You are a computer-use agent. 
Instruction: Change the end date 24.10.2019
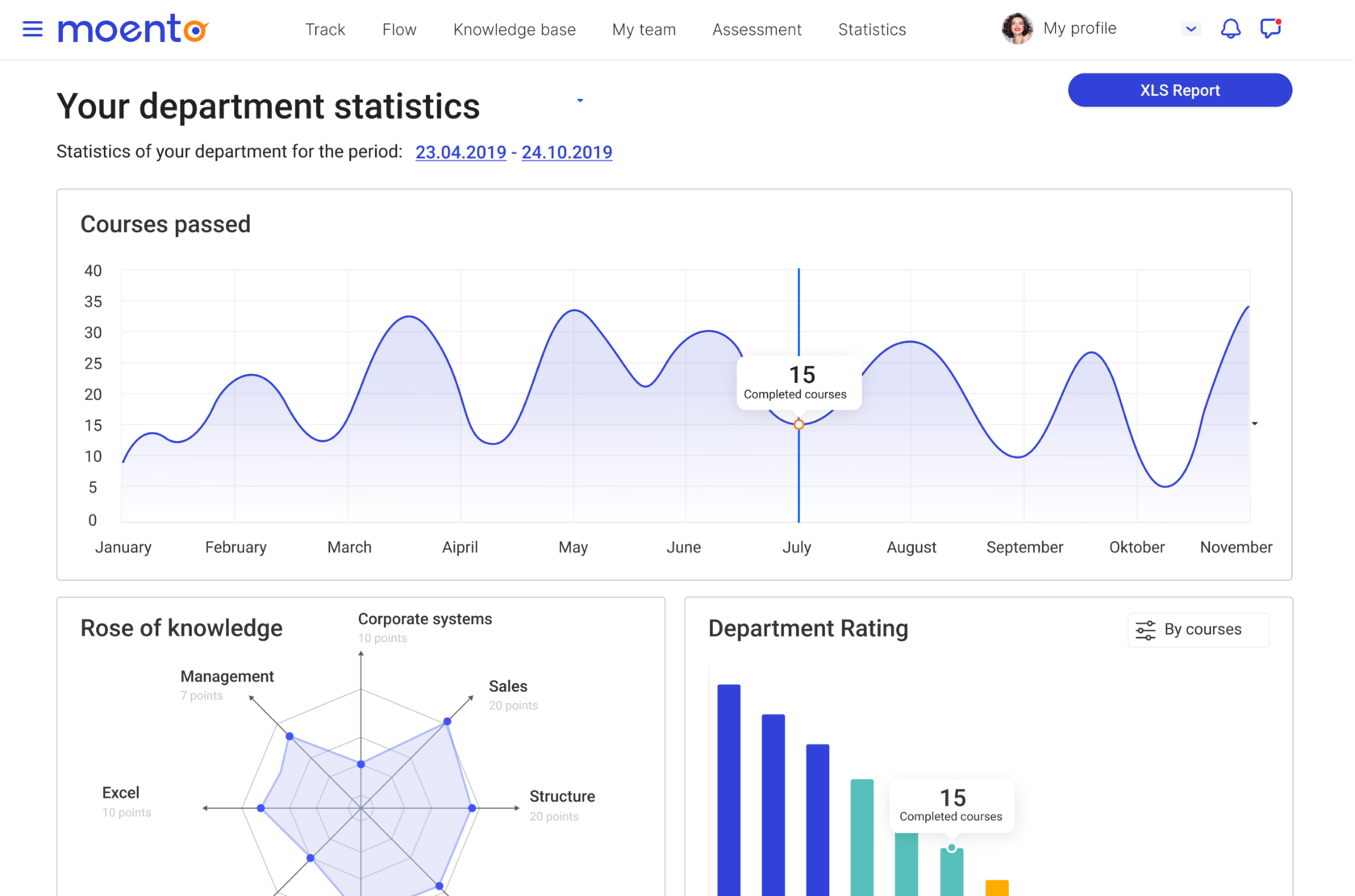tap(567, 152)
